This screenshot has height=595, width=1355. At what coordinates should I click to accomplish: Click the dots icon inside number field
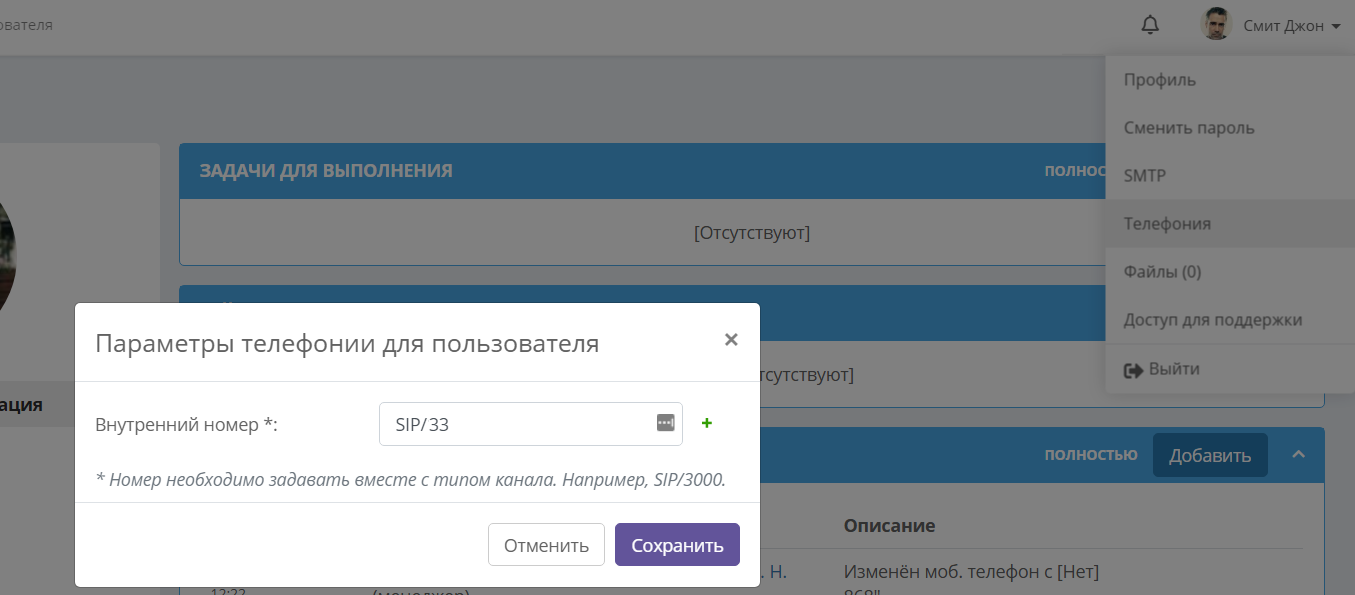click(665, 423)
